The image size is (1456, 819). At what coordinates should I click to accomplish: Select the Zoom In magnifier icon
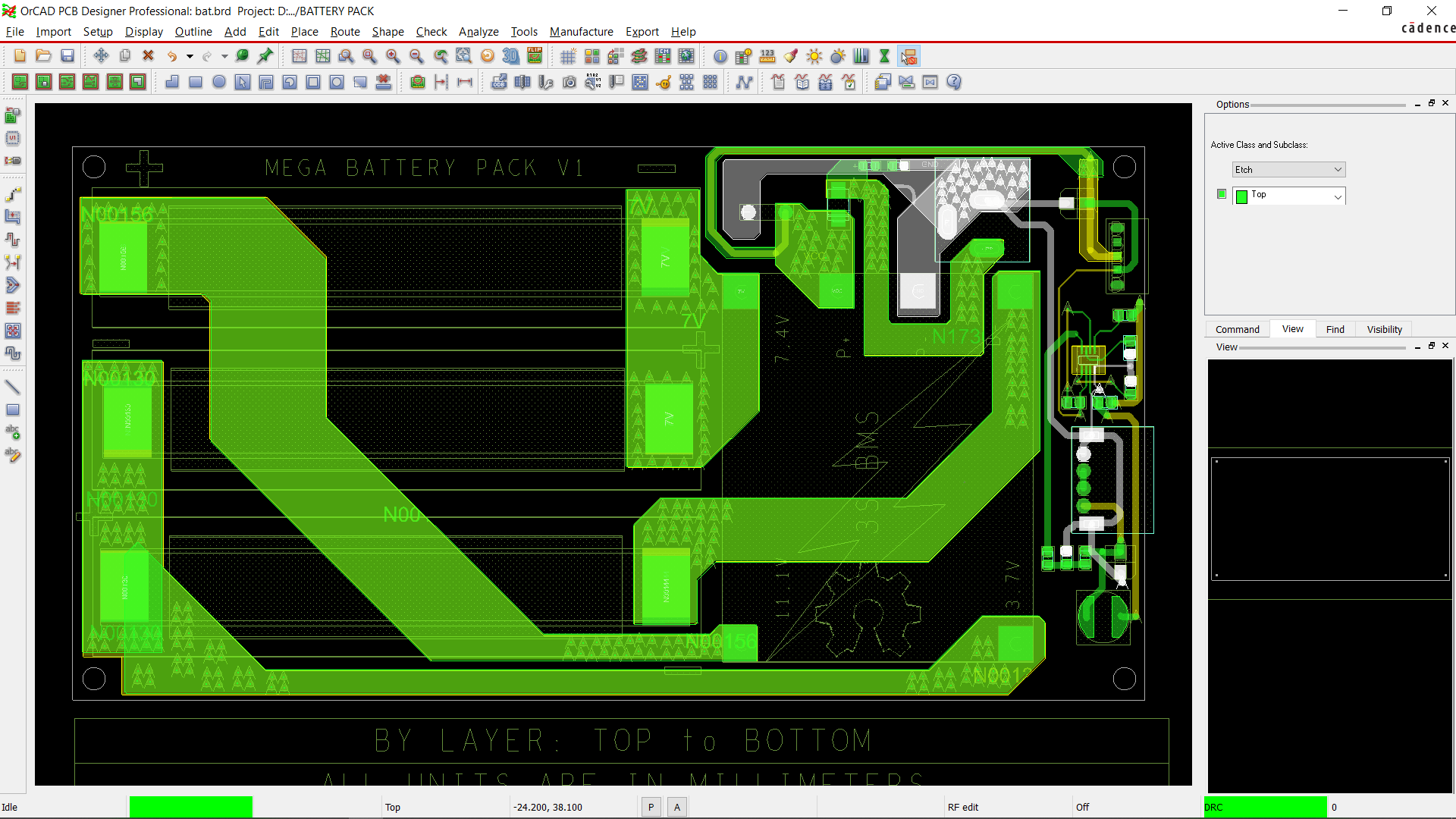(x=393, y=56)
